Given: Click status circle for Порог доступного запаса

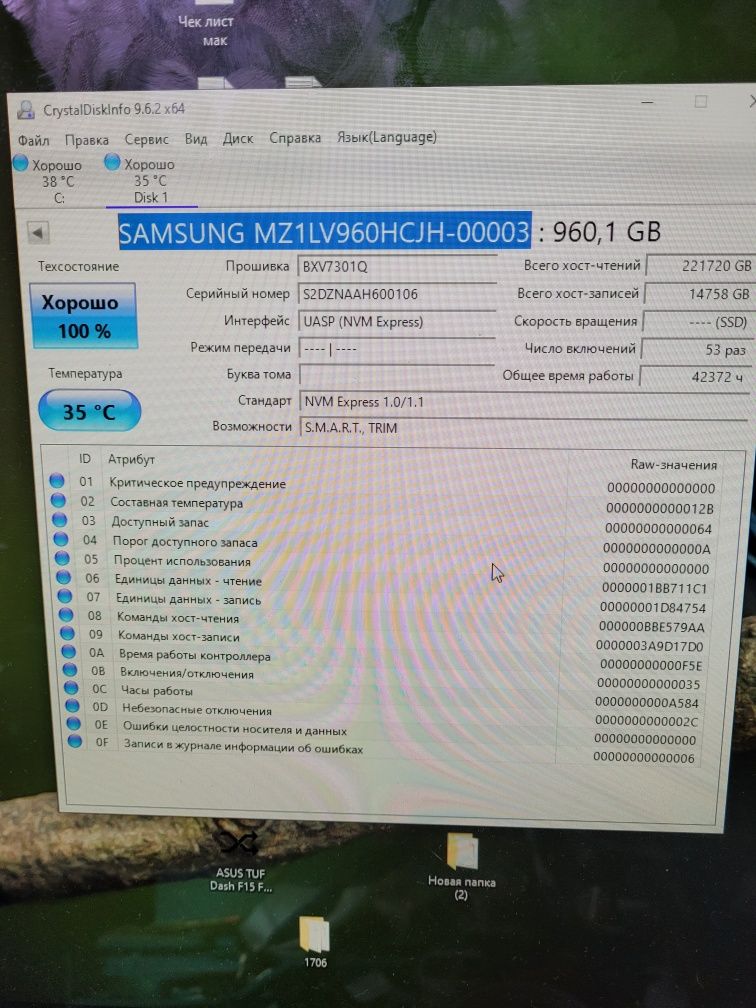Looking at the screenshot, I should pos(61,539).
